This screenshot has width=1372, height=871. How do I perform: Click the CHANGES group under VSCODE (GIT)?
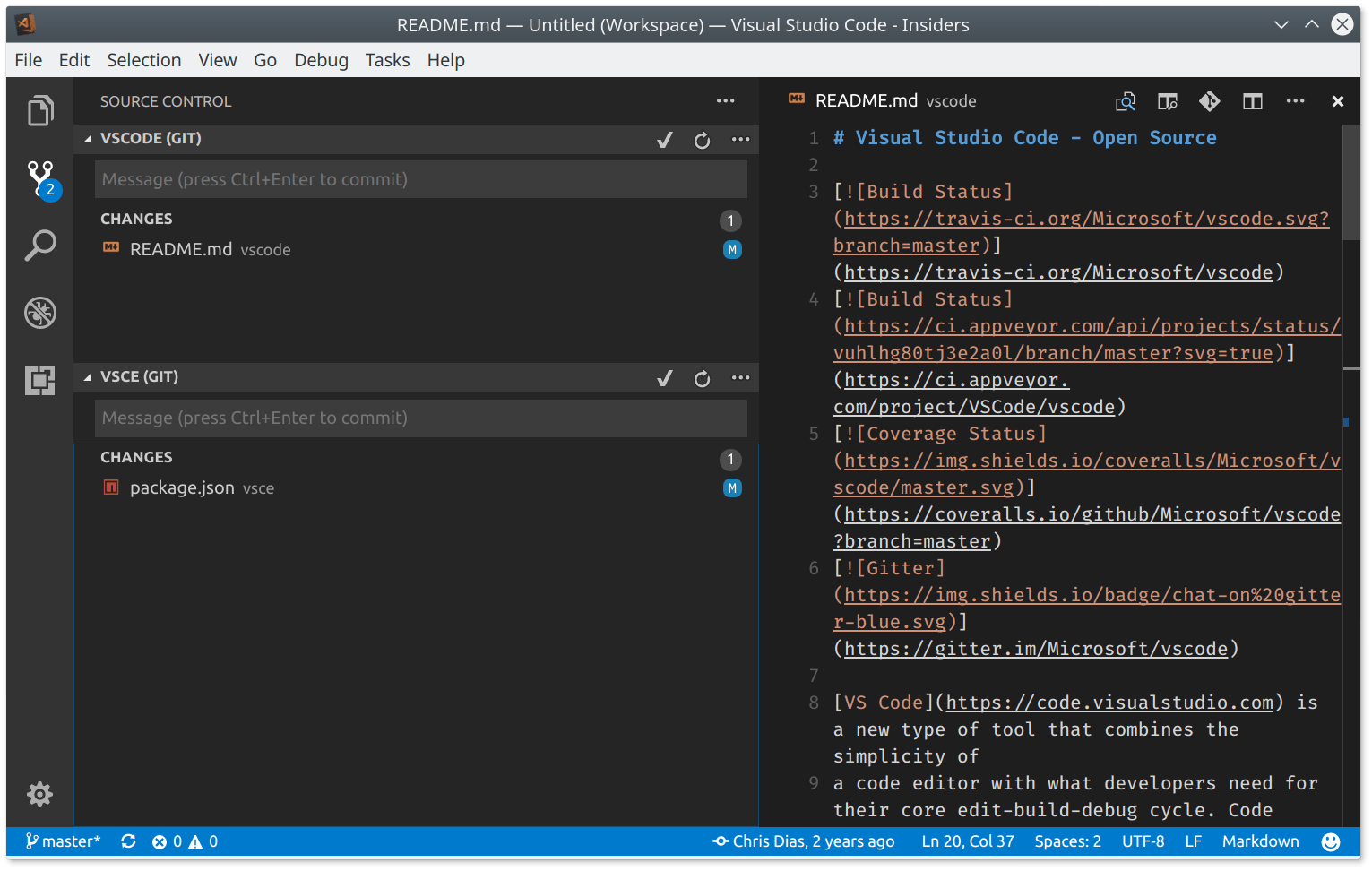click(416, 220)
